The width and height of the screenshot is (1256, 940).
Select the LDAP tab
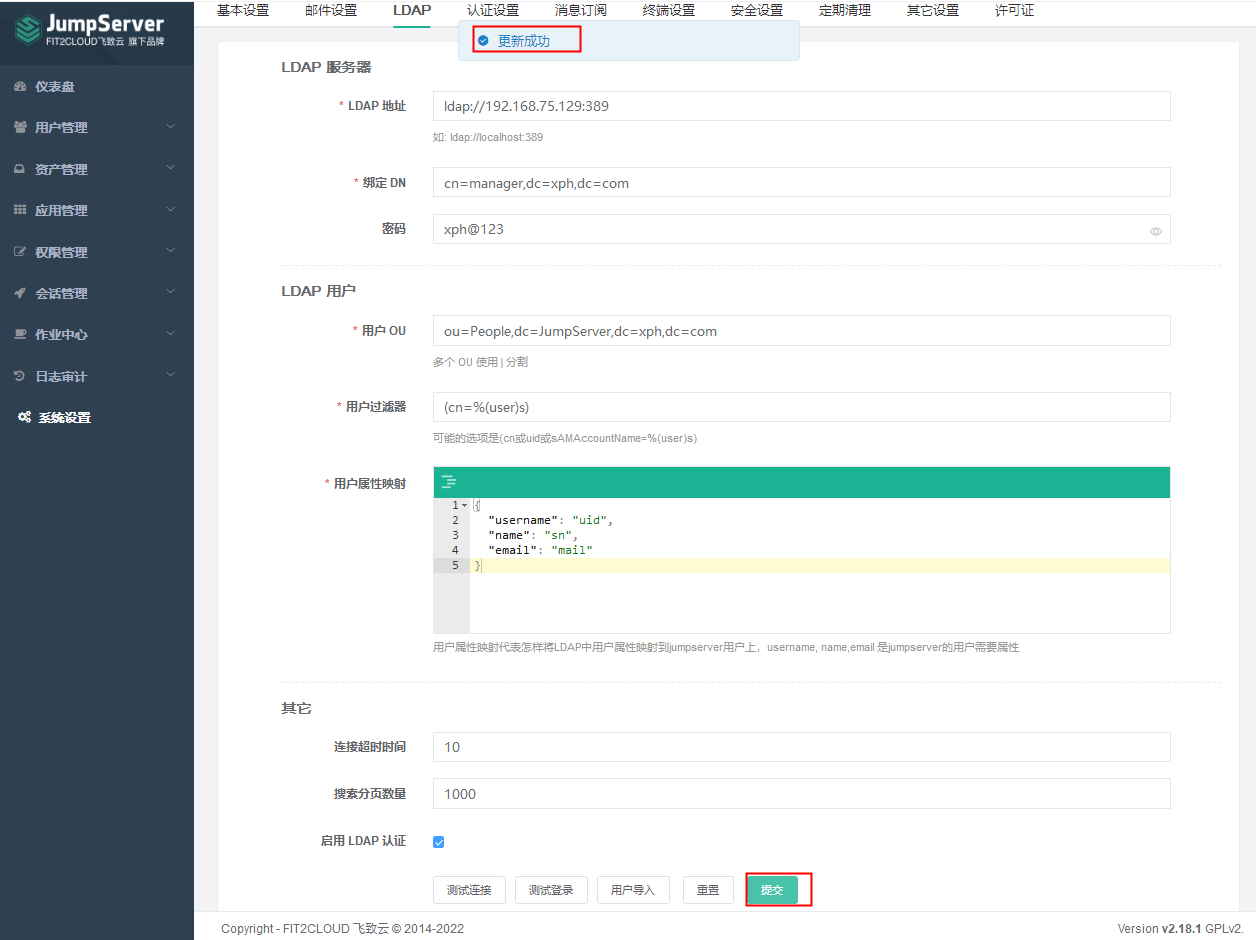(412, 11)
